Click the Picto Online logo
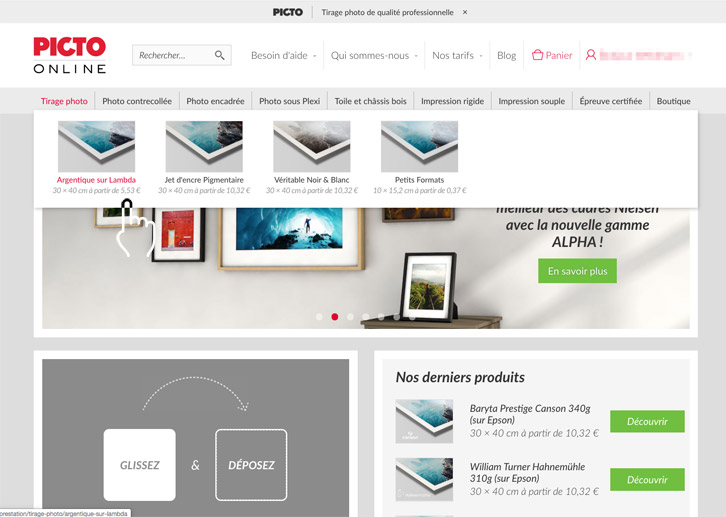The height and width of the screenshot is (517, 726). (70, 55)
